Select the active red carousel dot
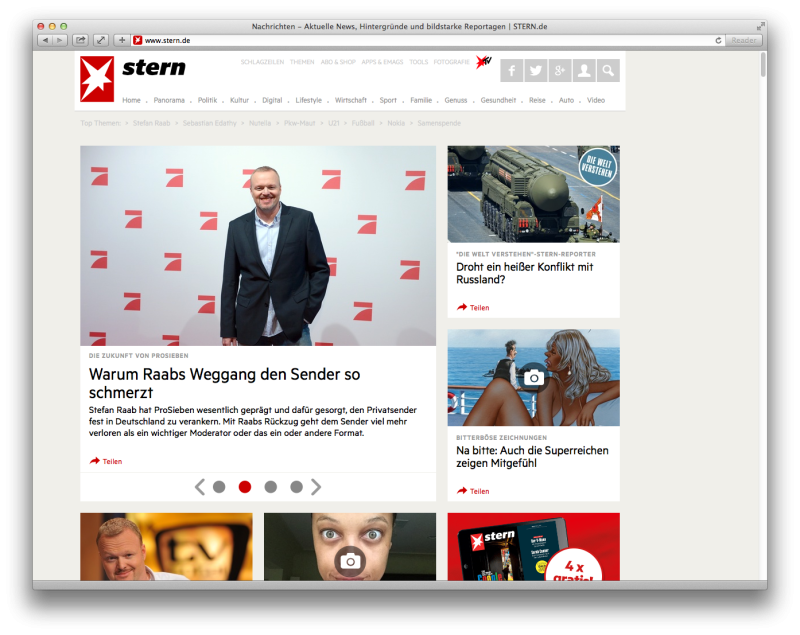Viewport: 800px width, 635px height. point(245,487)
